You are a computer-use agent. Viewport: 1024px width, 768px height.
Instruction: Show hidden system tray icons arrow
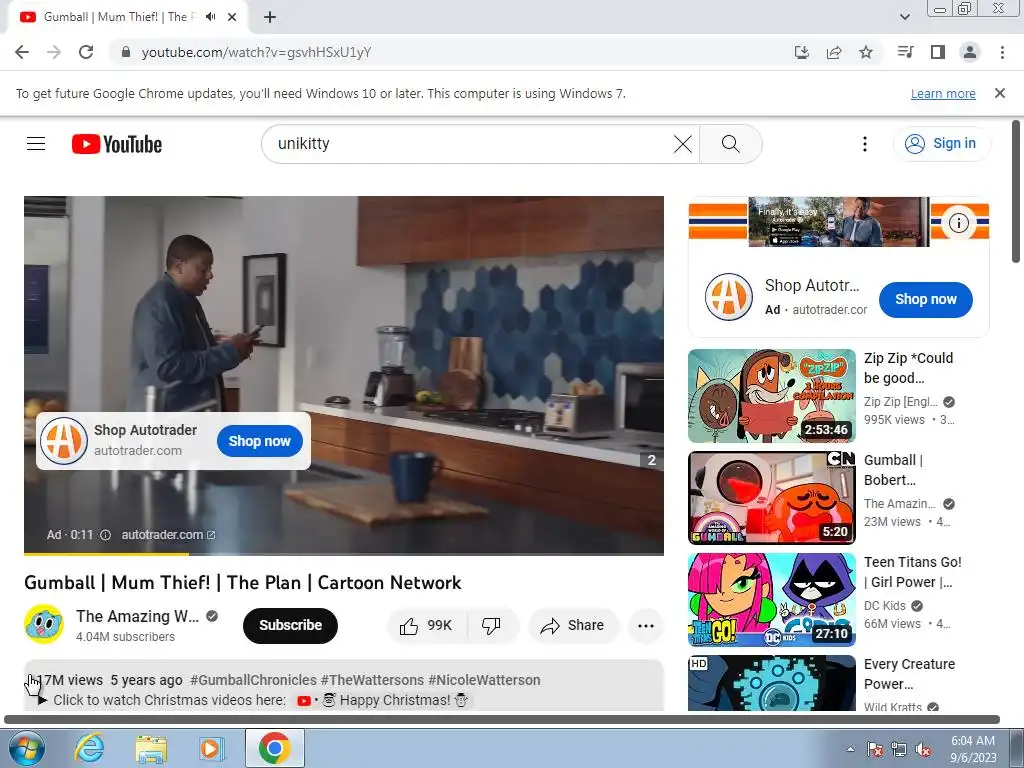[850, 749]
